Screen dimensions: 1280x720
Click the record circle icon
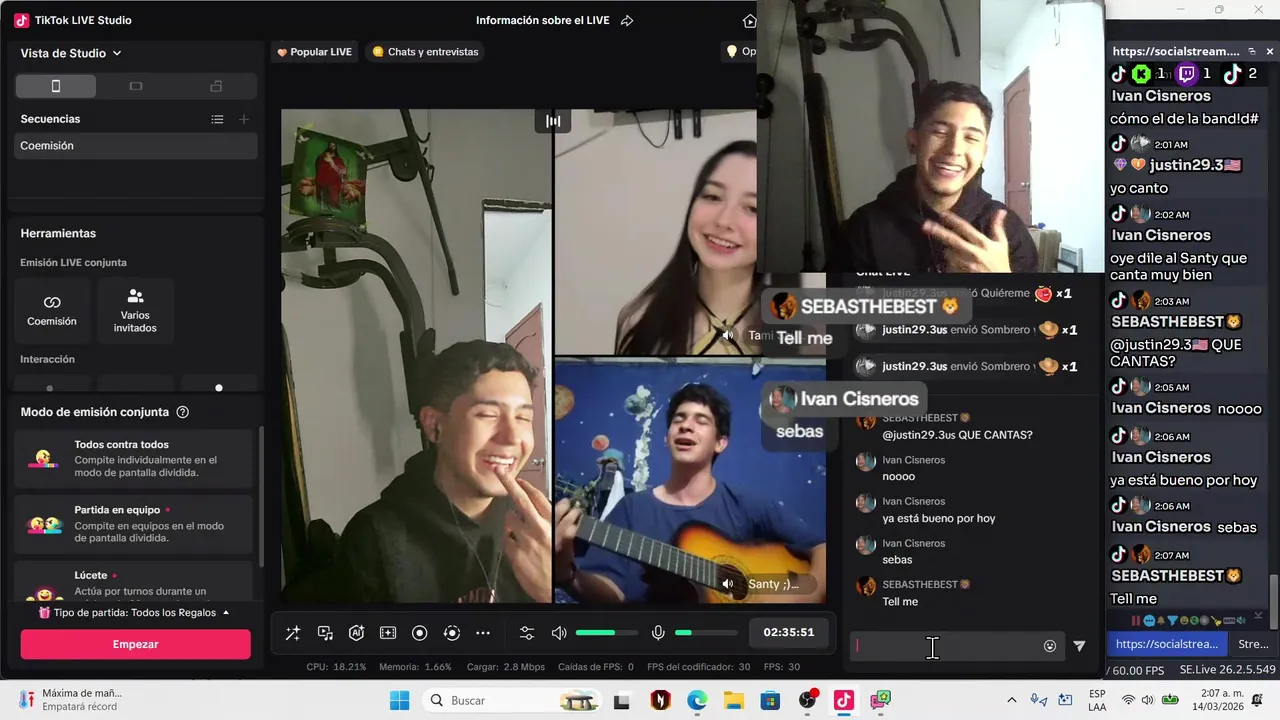pos(420,633)
